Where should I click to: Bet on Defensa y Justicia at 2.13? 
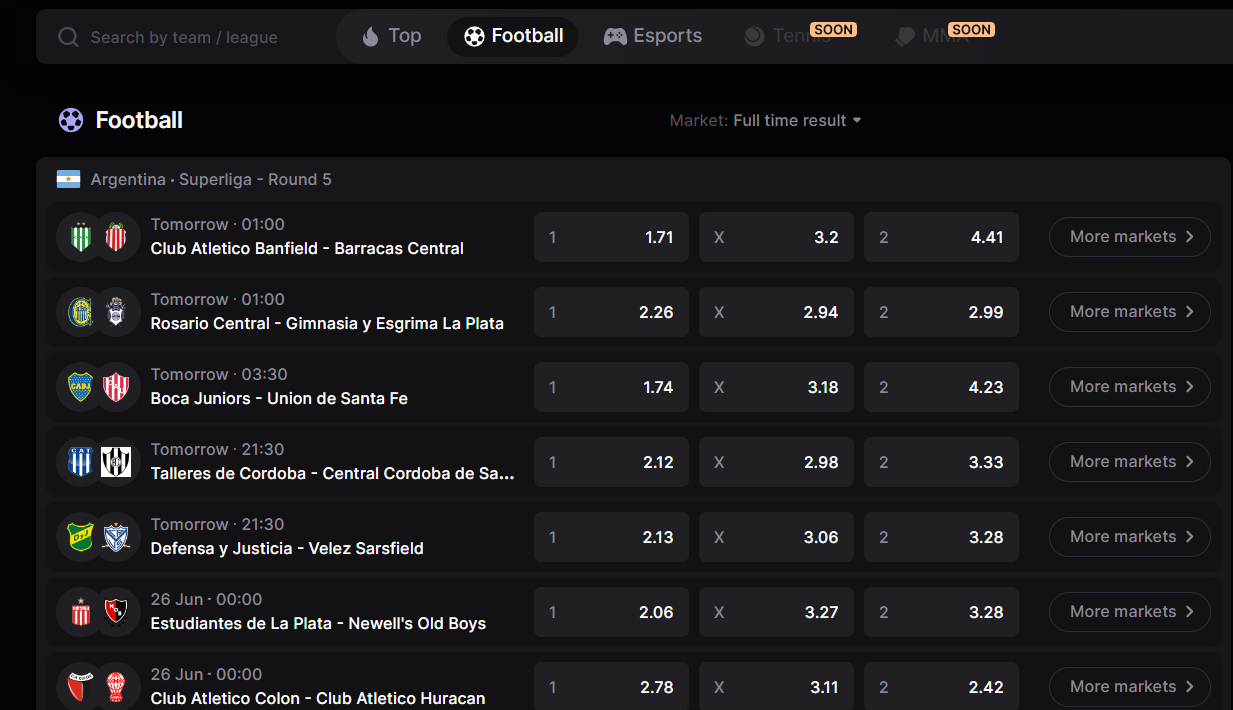[611, 537]
